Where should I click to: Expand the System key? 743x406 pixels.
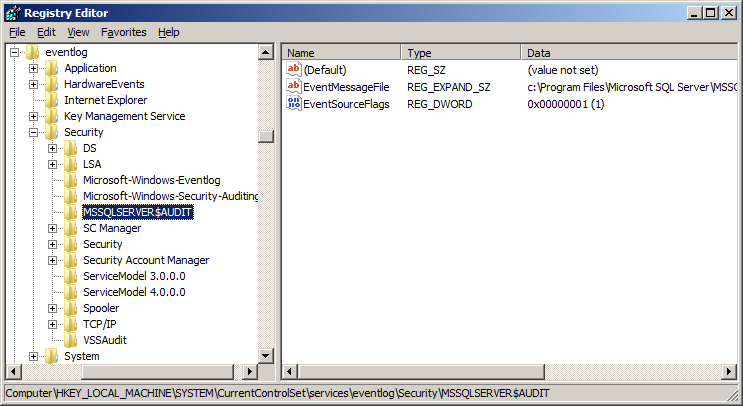(34, 356)
